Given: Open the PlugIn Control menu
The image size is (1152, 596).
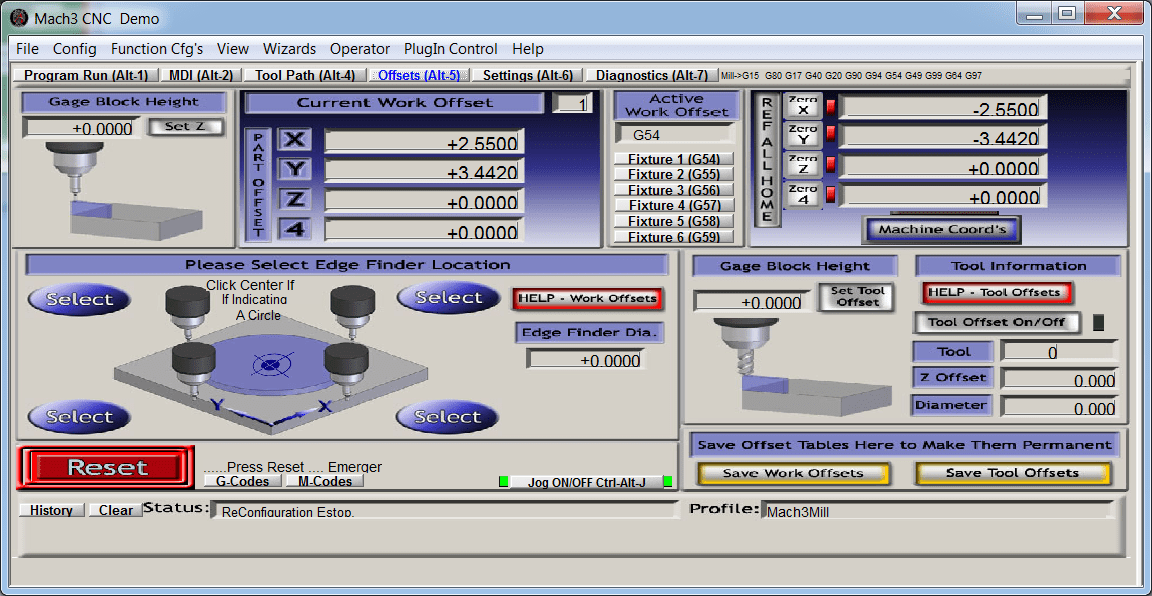Looking at the screenshot, I should [x=450, y=49].
